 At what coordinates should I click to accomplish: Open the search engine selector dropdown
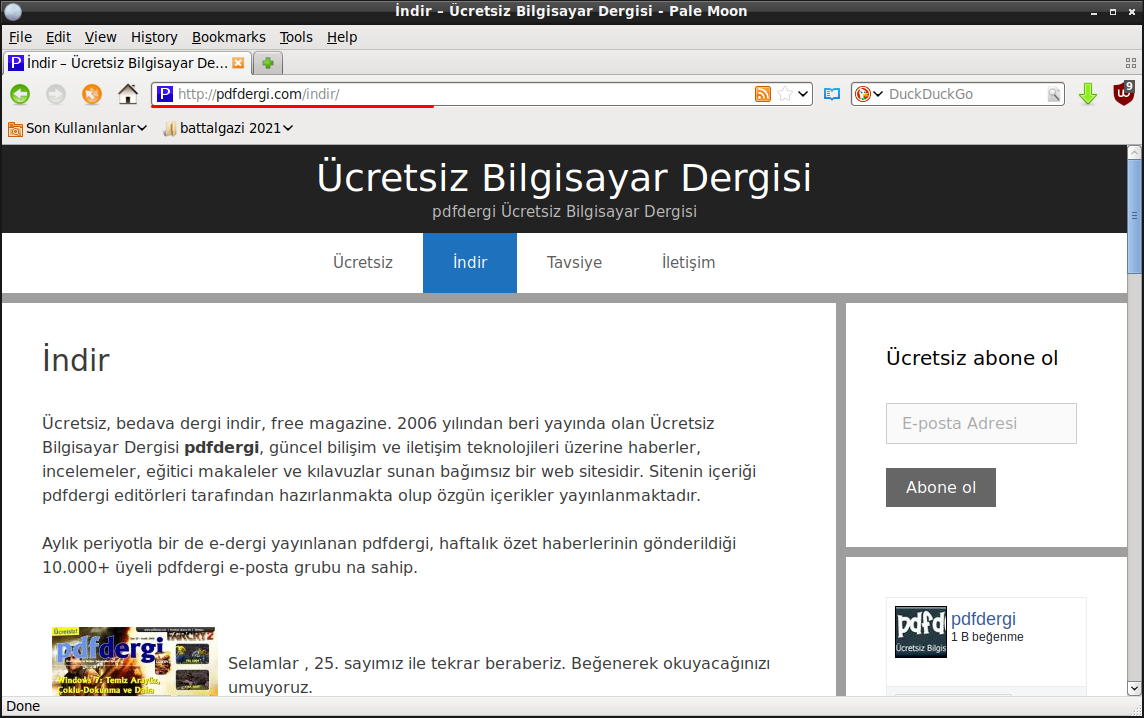click(869, 93)
